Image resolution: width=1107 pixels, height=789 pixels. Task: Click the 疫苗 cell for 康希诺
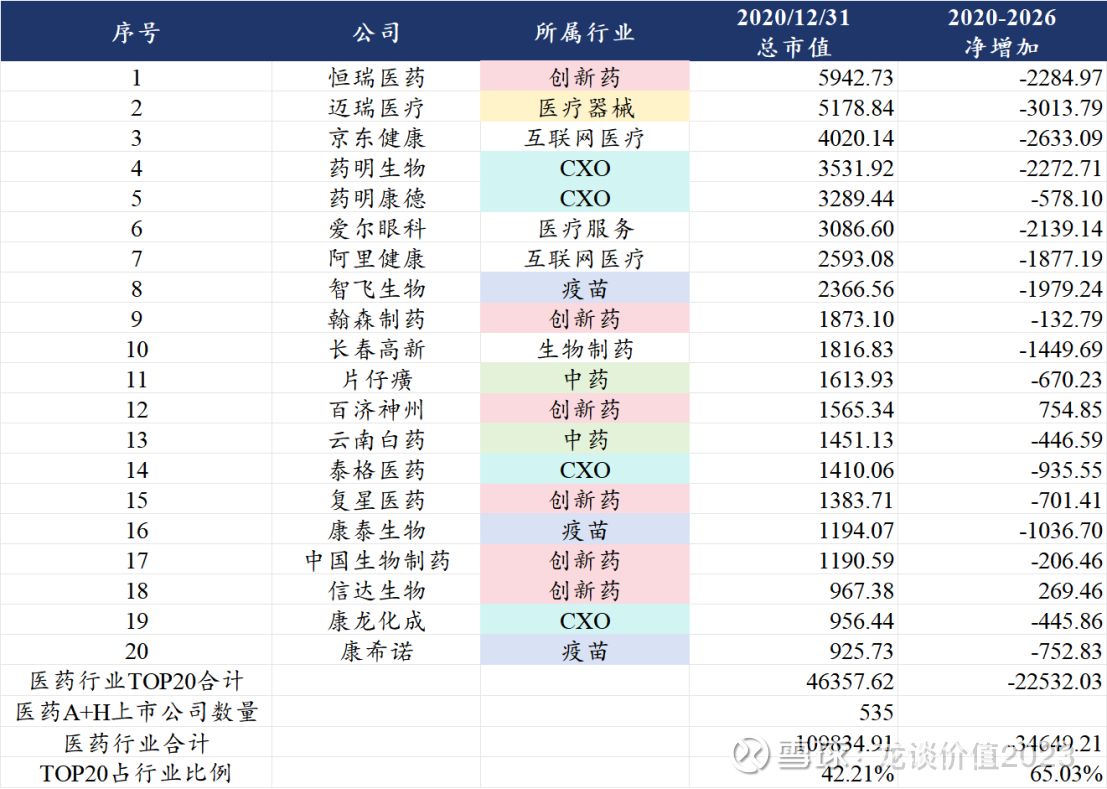point(585,651)
